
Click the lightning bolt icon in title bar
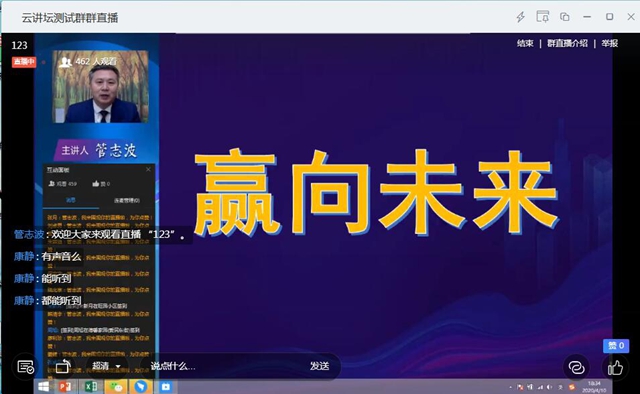click(x=520, y=17)
